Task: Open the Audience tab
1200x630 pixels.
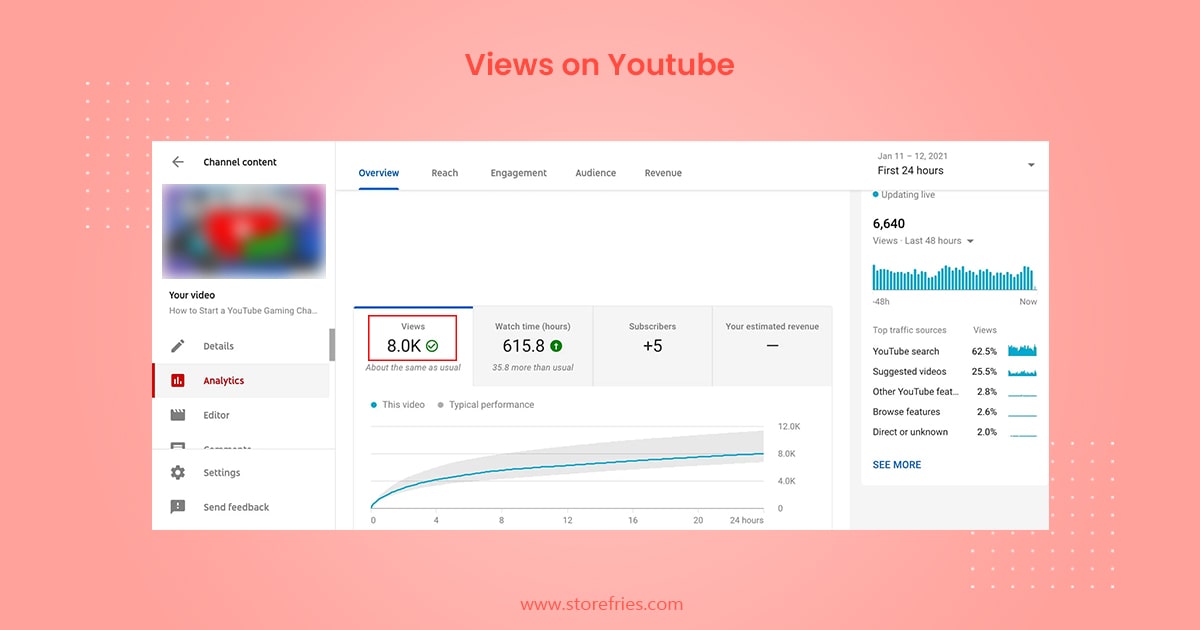Action: pos(595,173)
